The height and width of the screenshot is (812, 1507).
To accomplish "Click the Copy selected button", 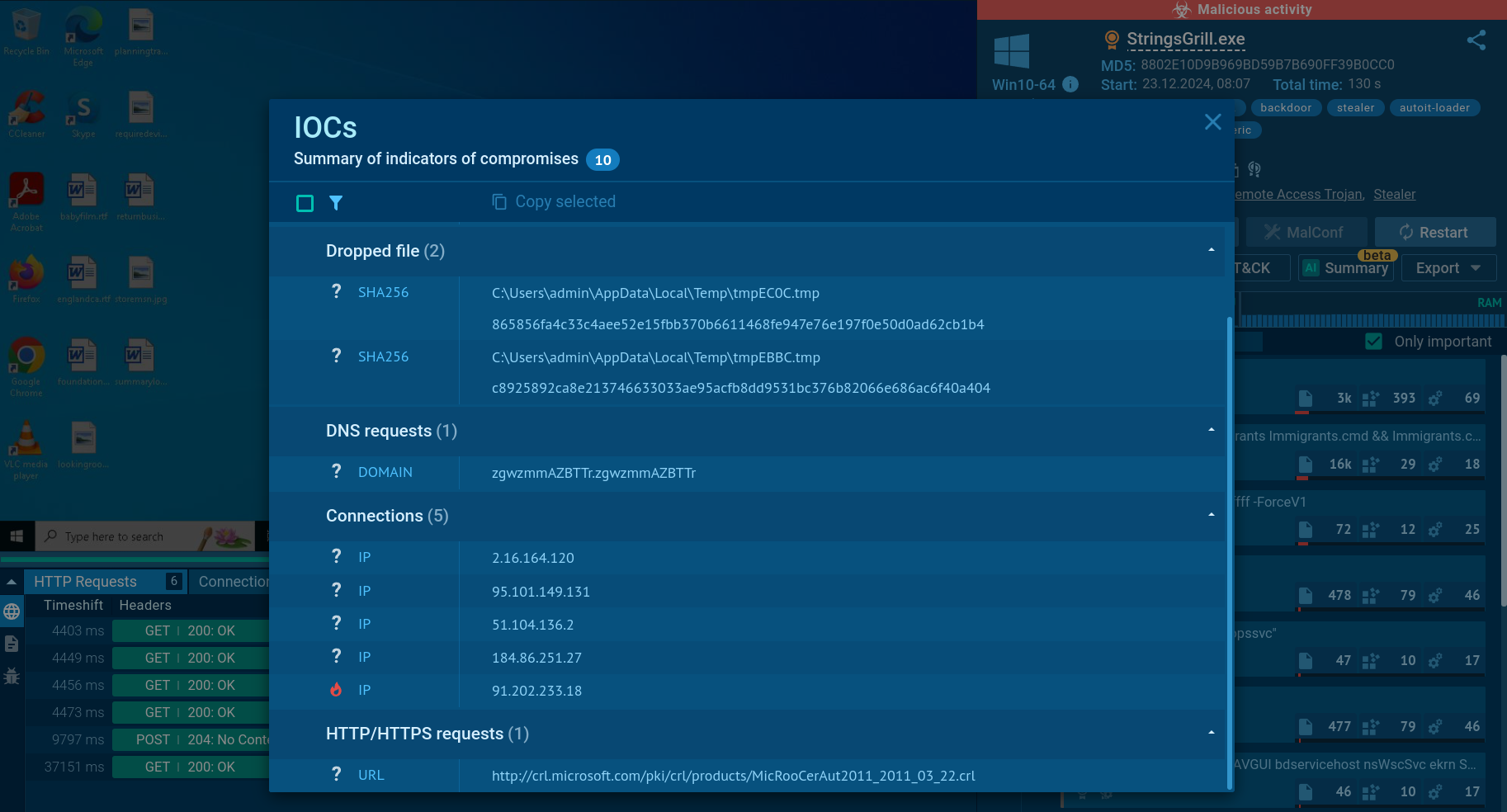I will [554, 202].
